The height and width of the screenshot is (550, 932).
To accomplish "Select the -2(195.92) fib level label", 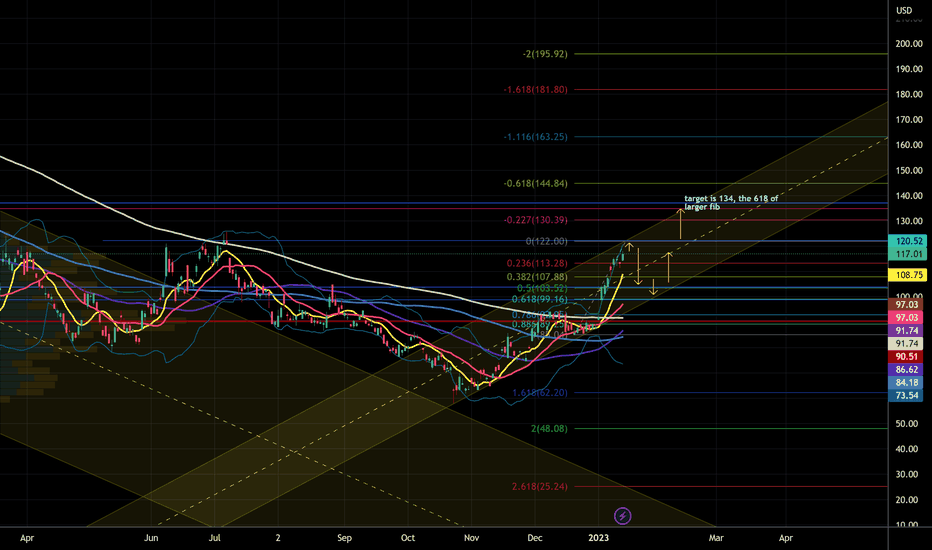I will click(545, 54).
